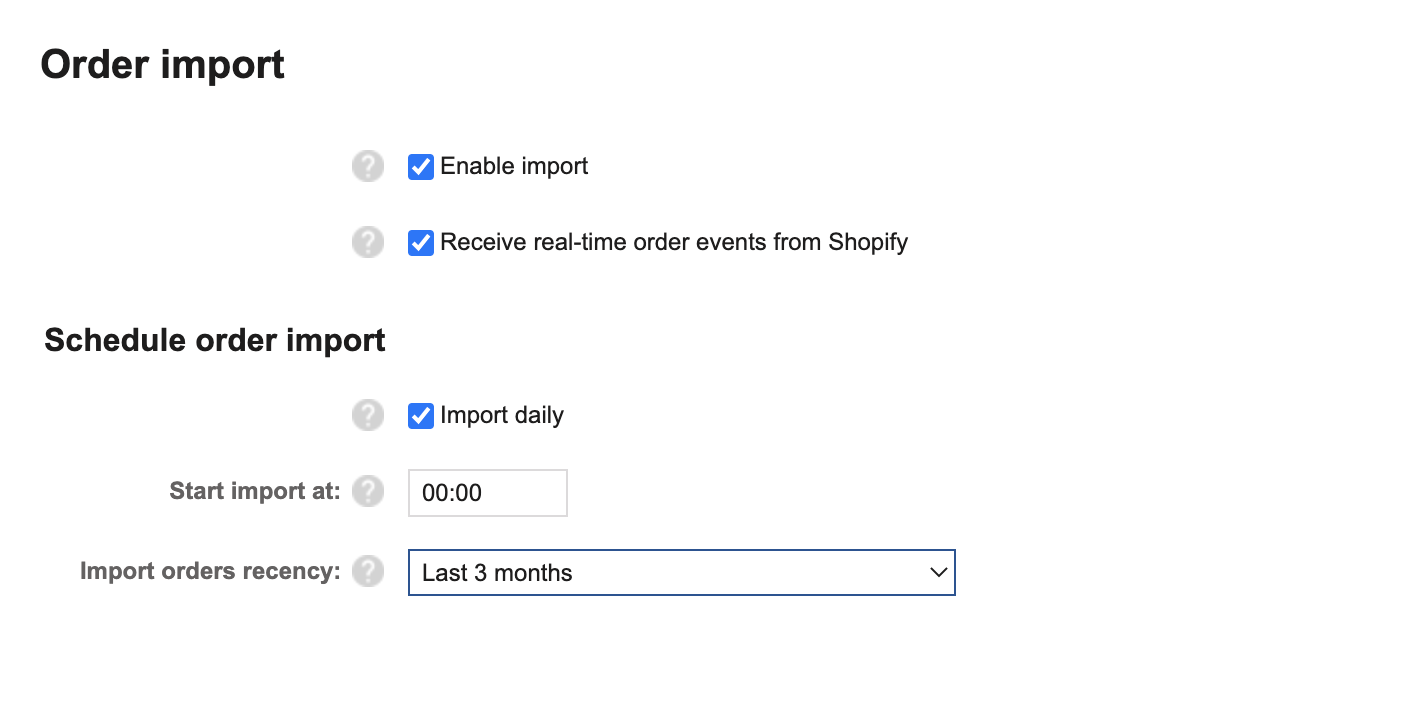Toggle the Import daily checkbox
The height and width of the screenshot is (702, 1416).
421,415
